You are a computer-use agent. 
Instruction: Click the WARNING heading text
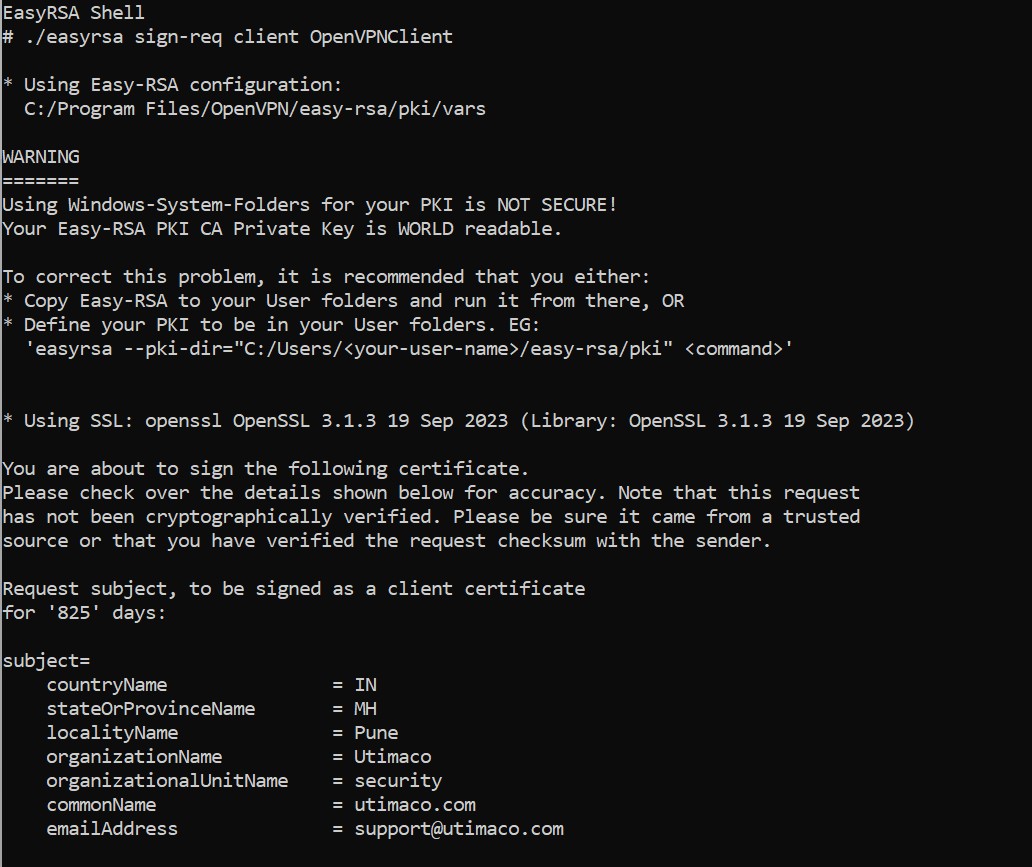pyautogui.click(x=41, y=157)
